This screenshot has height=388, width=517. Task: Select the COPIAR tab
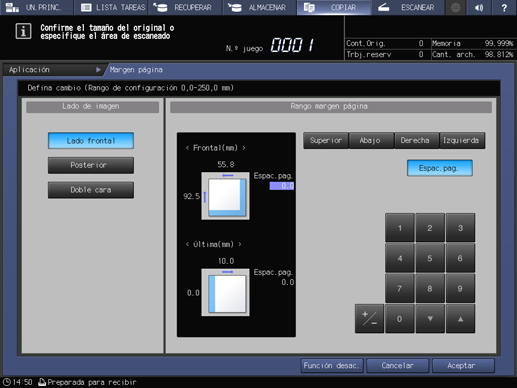(x=334, y=7)
